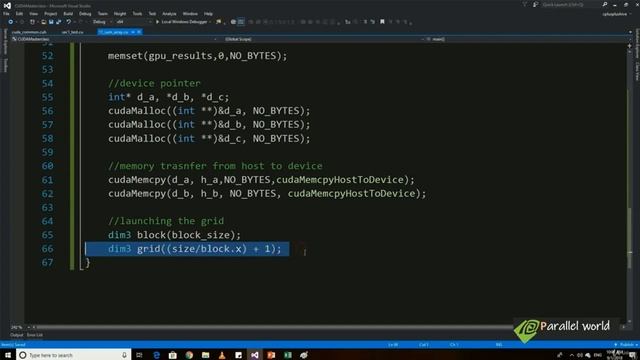Click the editor split handle icon
The height and width of the screenshot is (360, 640).
pyautogui.click(x=629, y=46)
